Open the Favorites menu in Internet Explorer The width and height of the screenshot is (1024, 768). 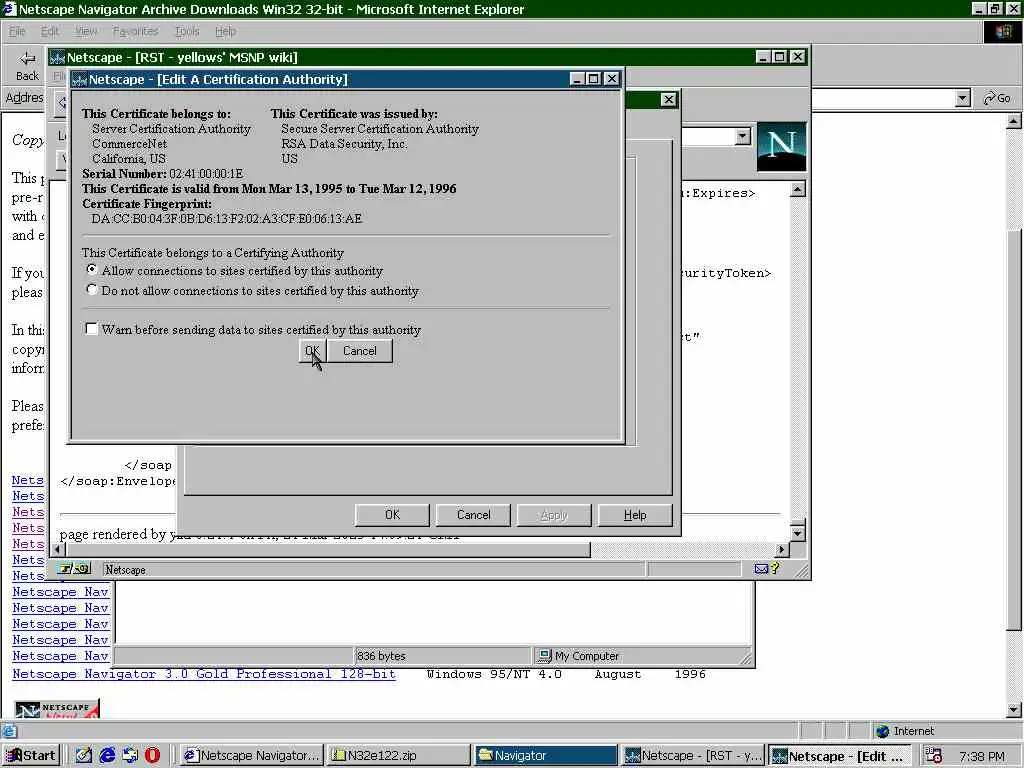click(135, 31)
